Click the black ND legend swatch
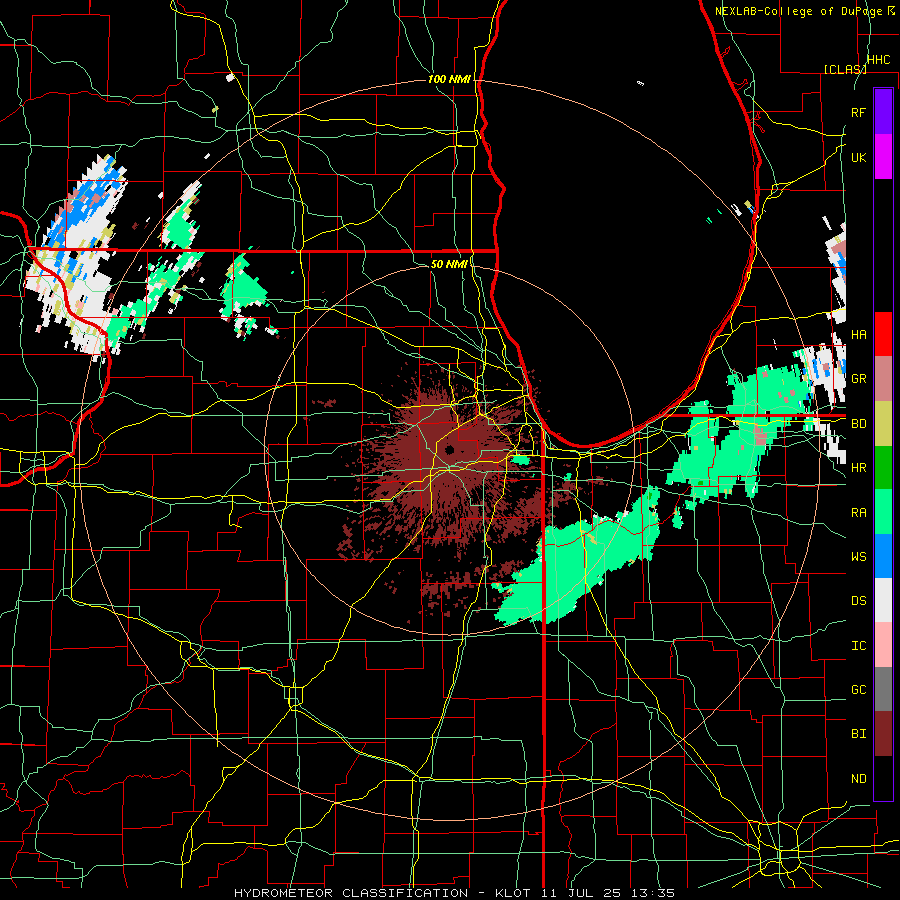900x900 pixels. point(883,778)
